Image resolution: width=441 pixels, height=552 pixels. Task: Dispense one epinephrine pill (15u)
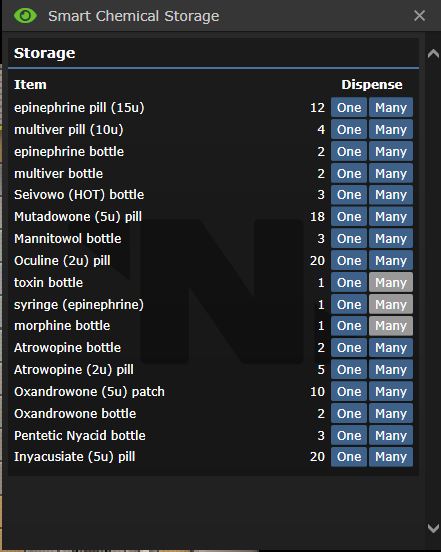tap(349, 107)
